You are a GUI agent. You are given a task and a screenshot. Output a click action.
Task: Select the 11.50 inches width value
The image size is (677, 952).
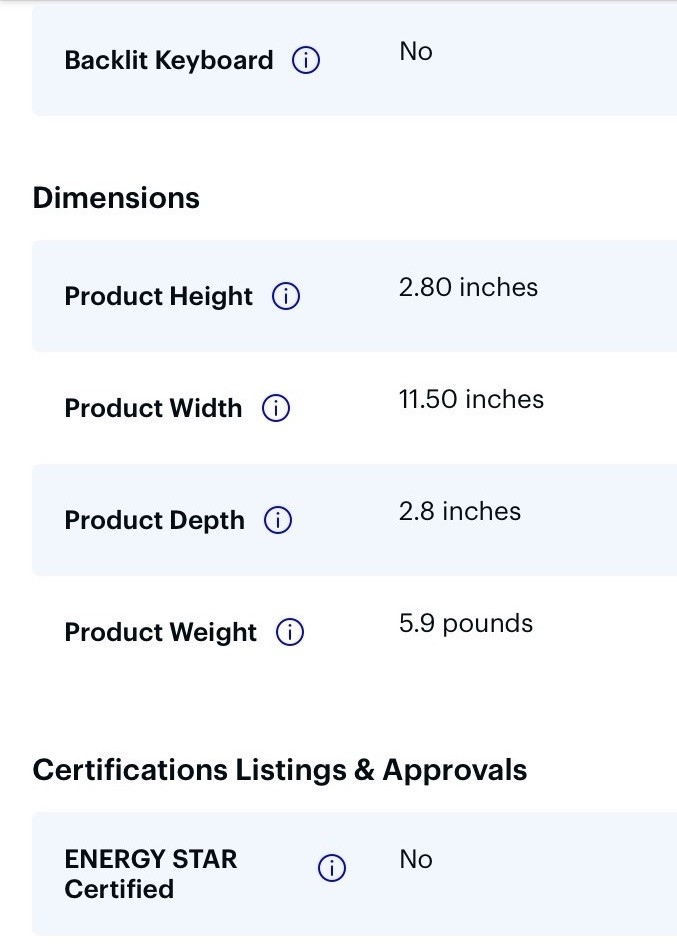[x=471, y=399]
